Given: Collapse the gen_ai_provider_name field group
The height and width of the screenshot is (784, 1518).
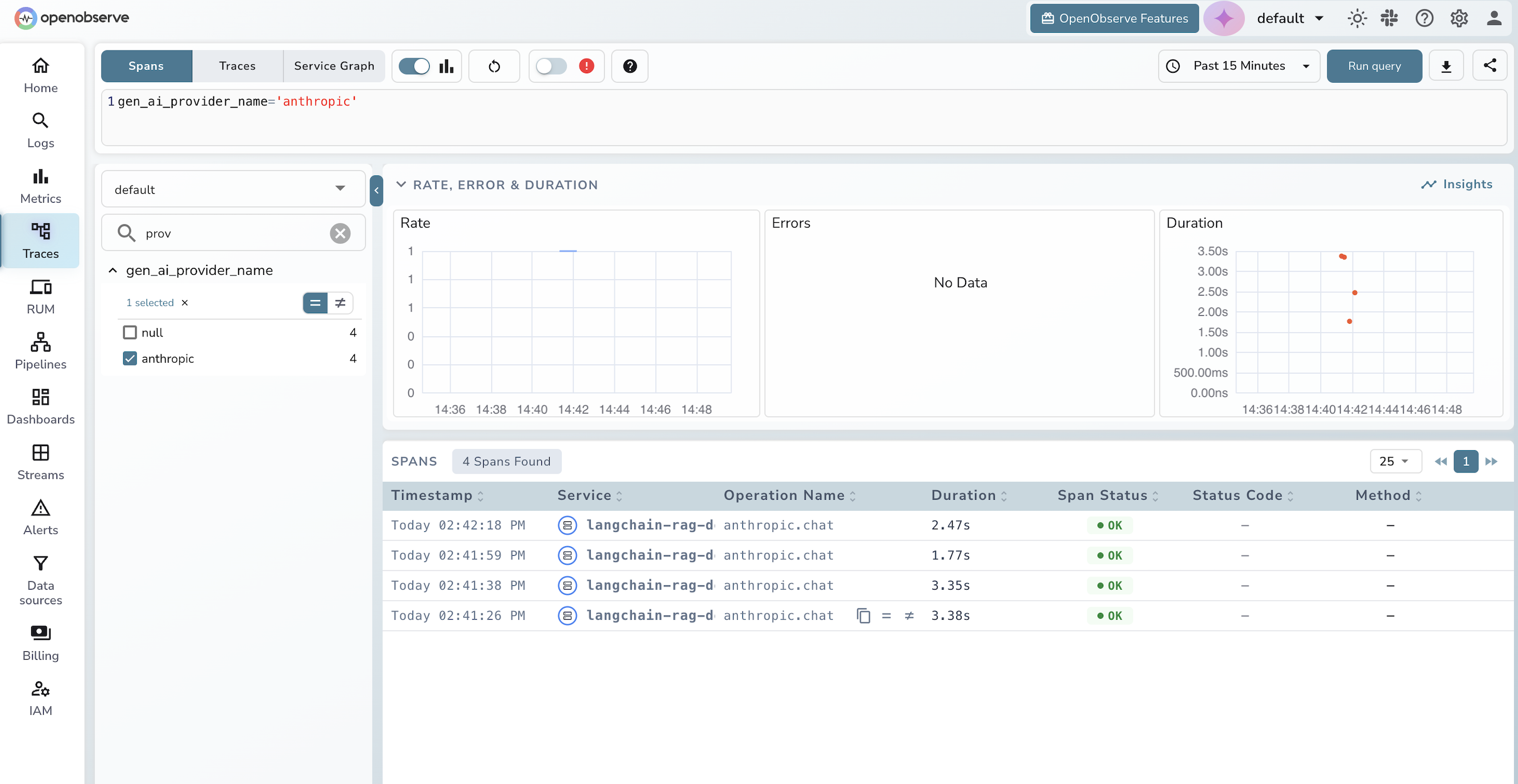Looking at the screenshot, I should pos(113,270).
